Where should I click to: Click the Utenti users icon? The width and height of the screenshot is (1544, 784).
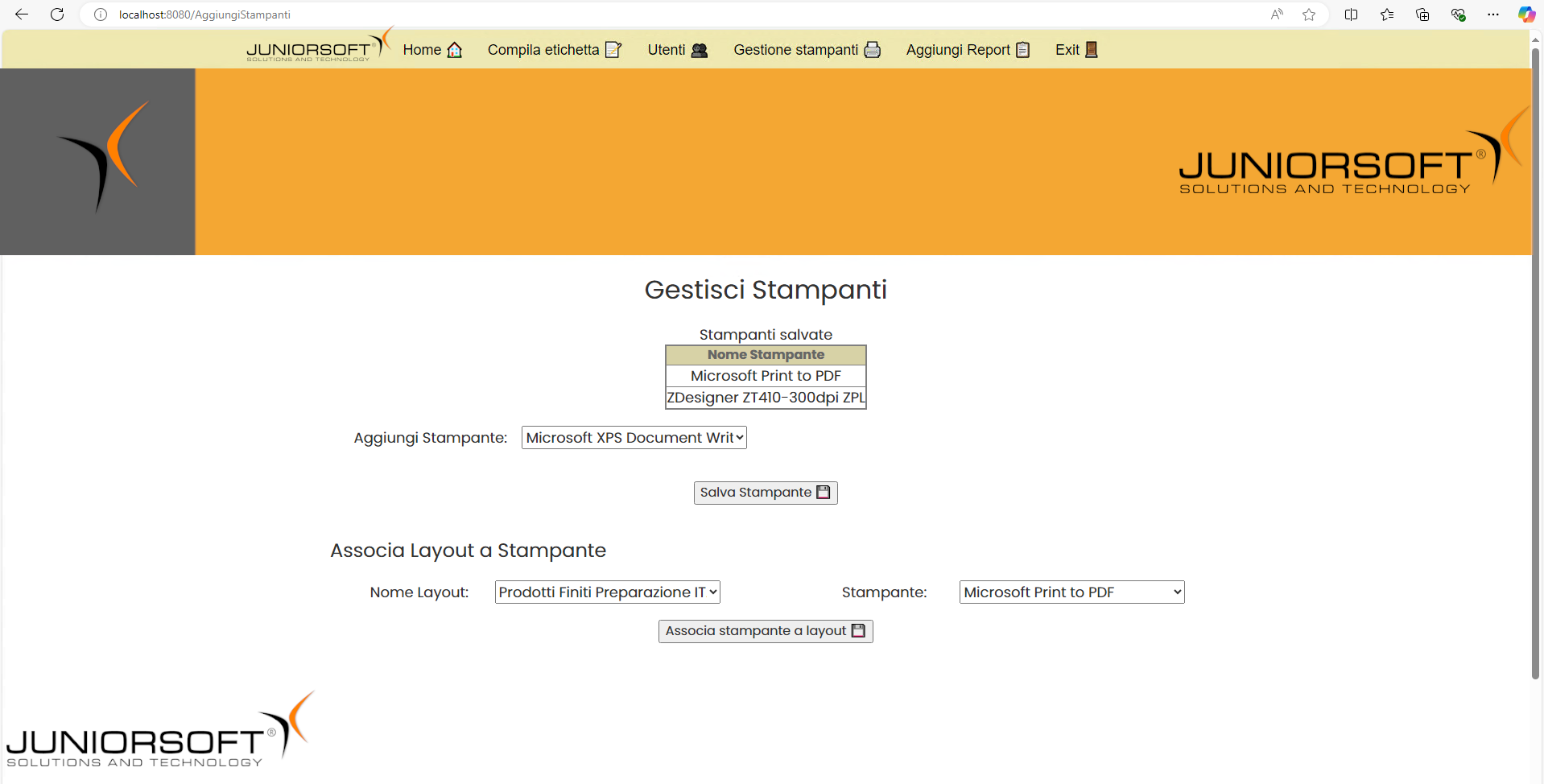tap(700, 50)
